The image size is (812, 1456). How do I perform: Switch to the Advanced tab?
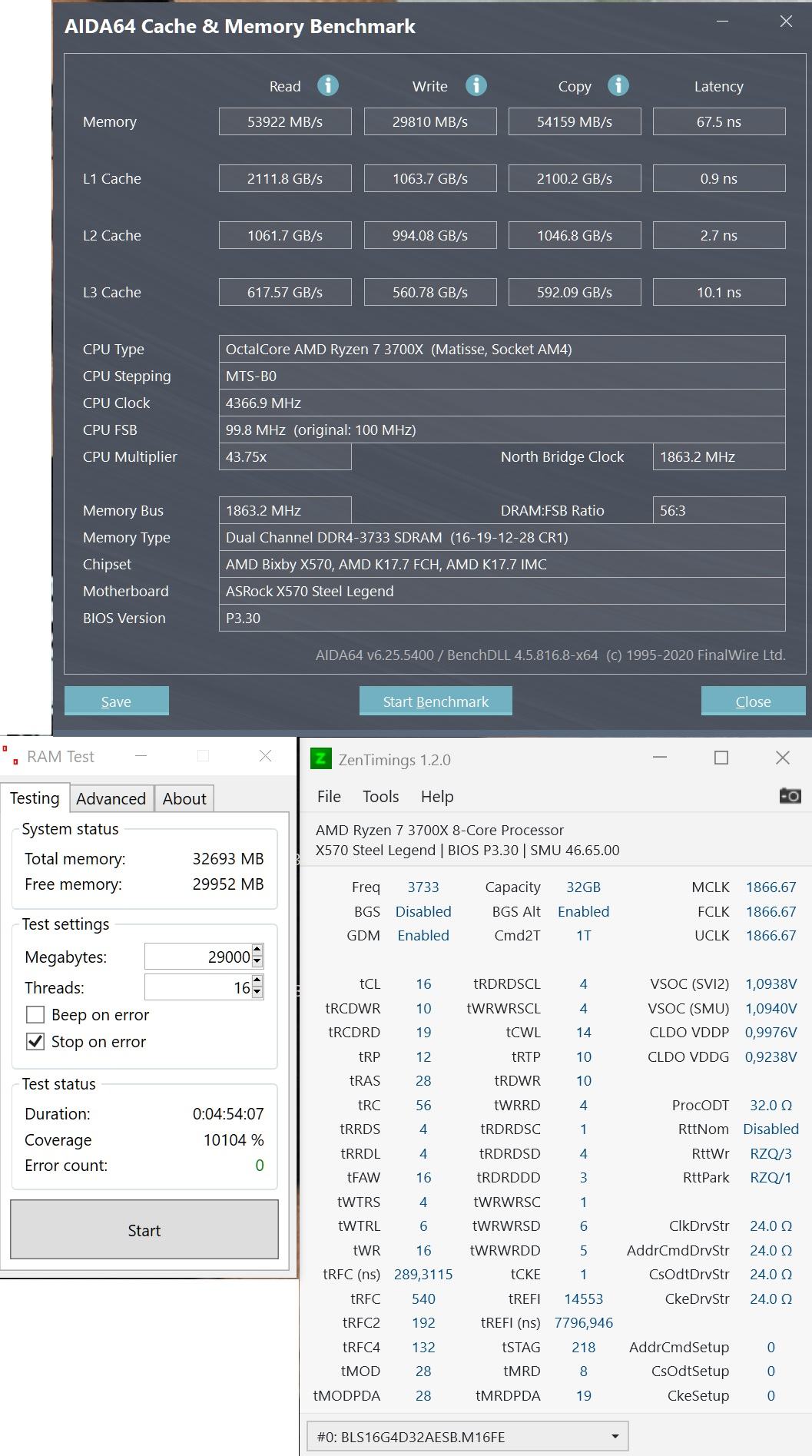coord(111,799)
